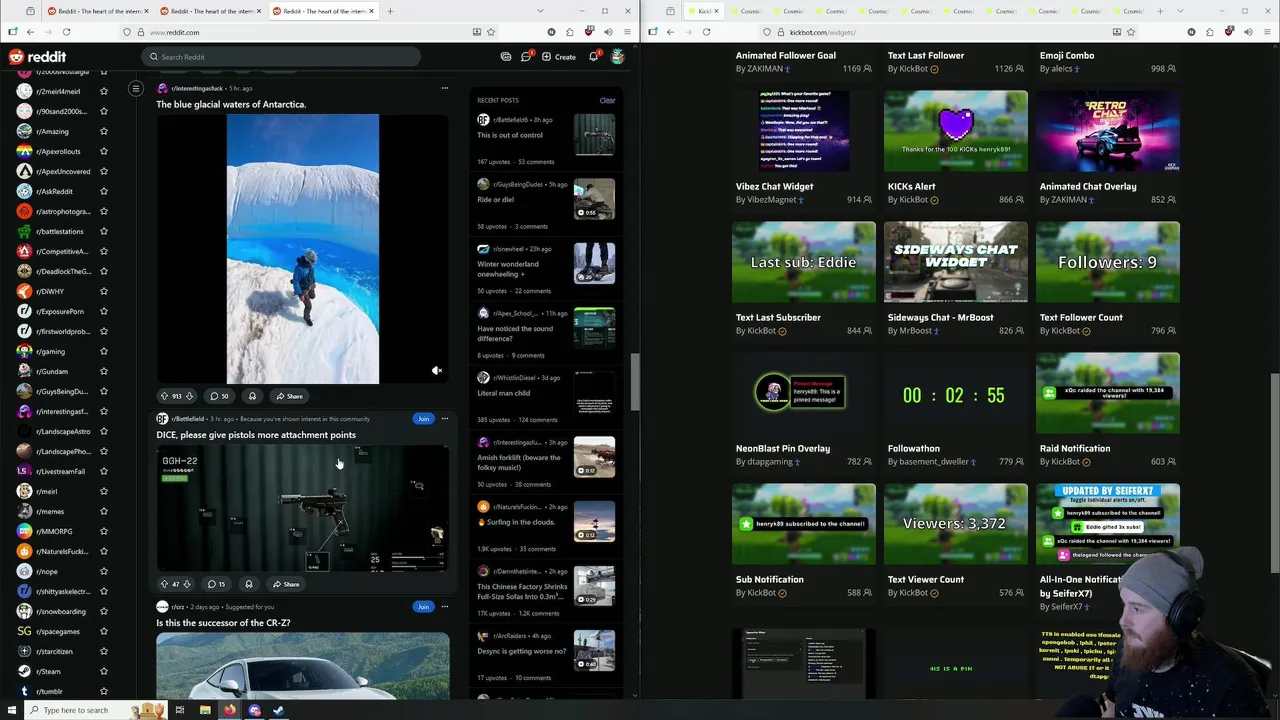Go back in the Reddit browser window
Viewport: 1280px width, 720px height.
(x=30, y=32)
